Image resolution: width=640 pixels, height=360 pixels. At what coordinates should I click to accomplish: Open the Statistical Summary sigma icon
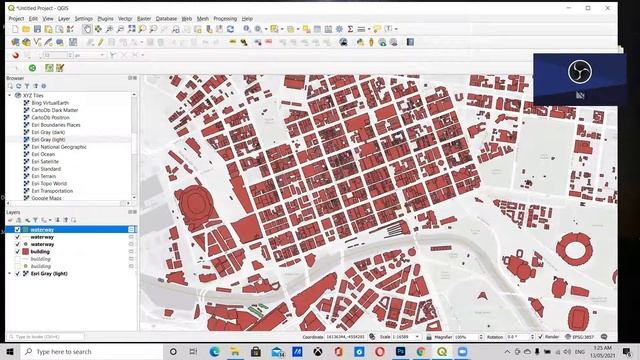coord(350,29)
